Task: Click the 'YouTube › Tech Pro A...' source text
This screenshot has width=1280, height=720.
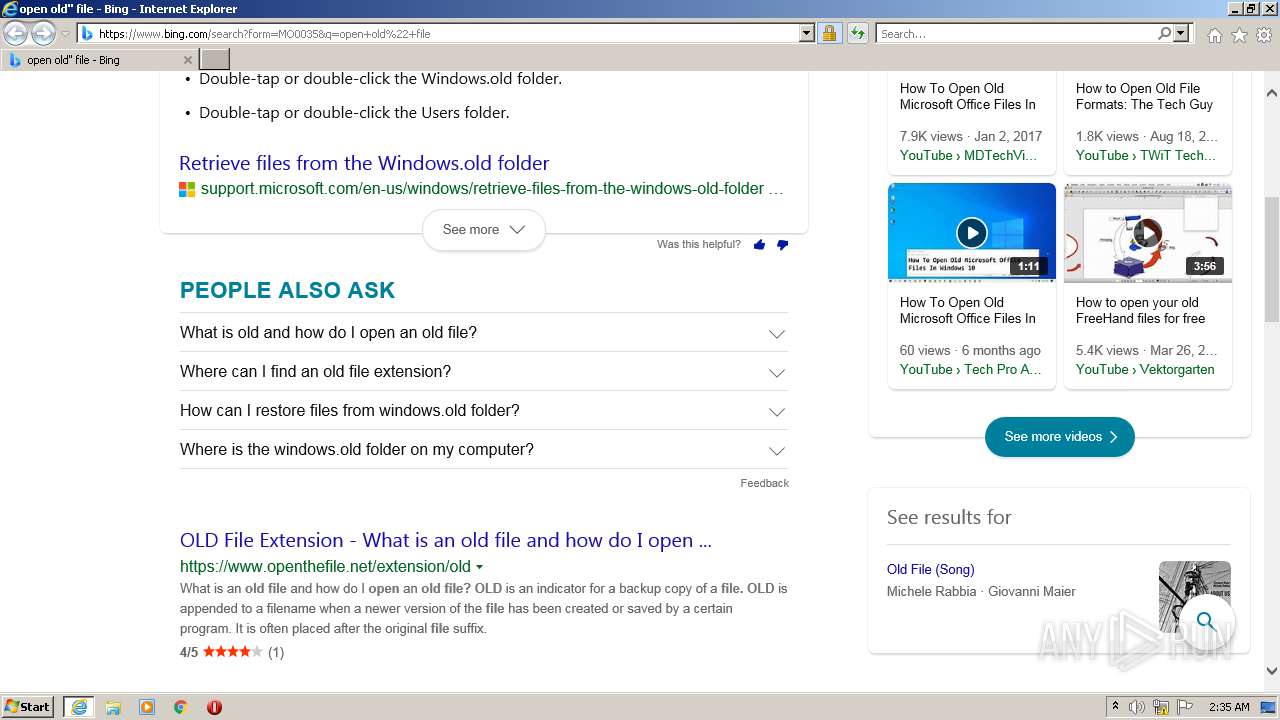Action: click(970, 369)
